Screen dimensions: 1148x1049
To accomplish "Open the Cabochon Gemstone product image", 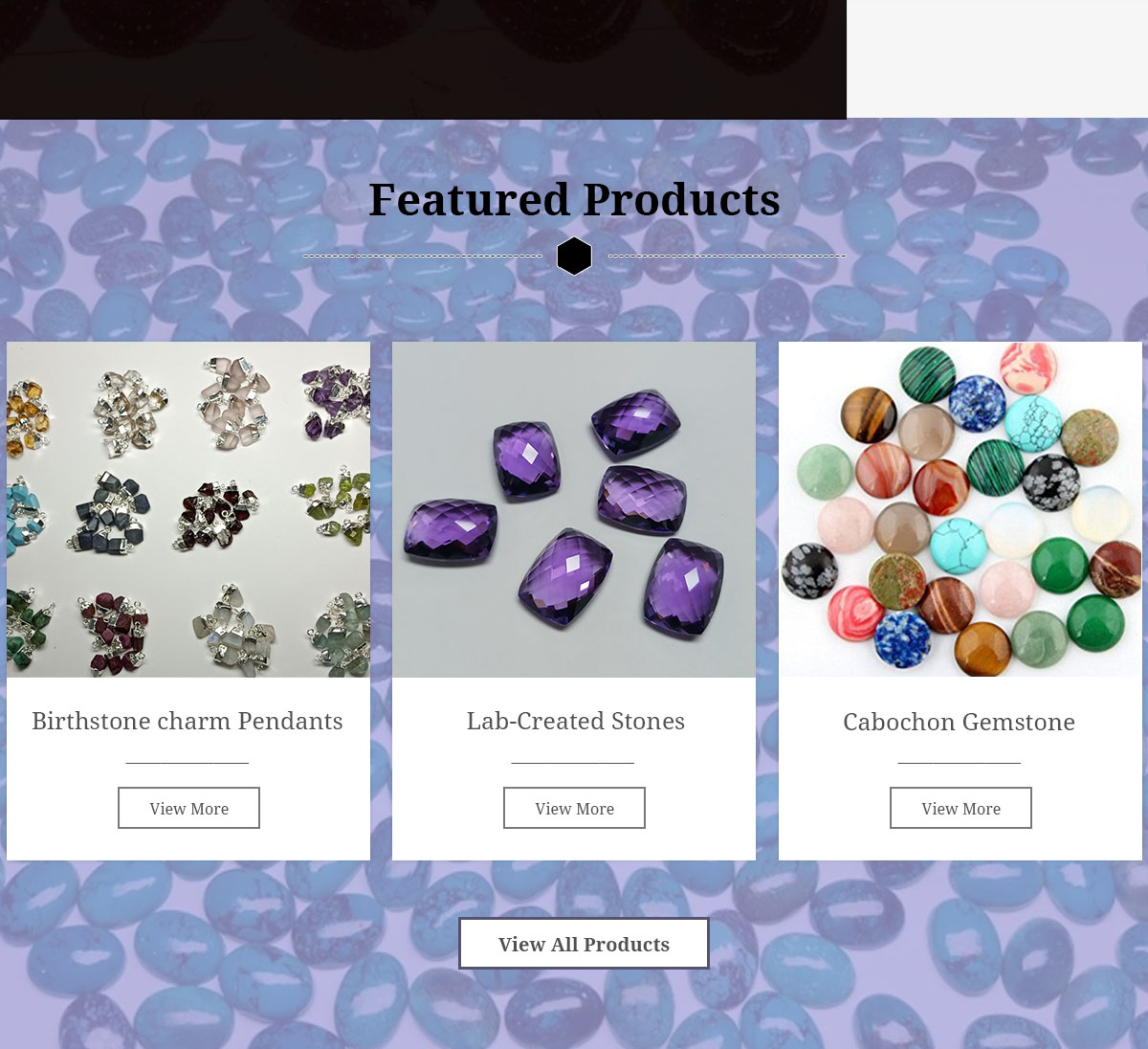I will point(960,509).
